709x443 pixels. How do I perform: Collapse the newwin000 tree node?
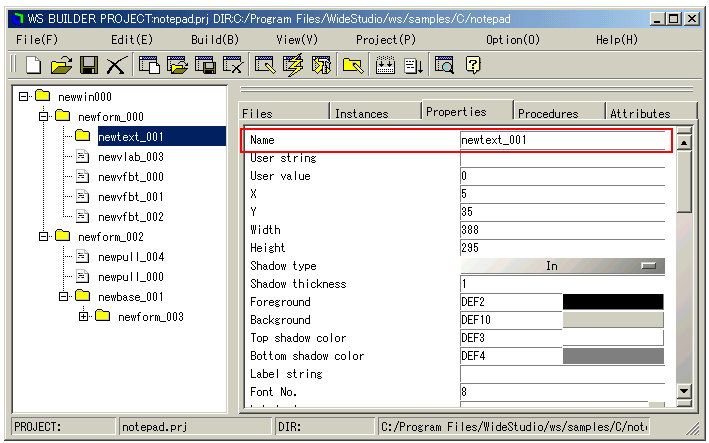(x=23, y=97)
